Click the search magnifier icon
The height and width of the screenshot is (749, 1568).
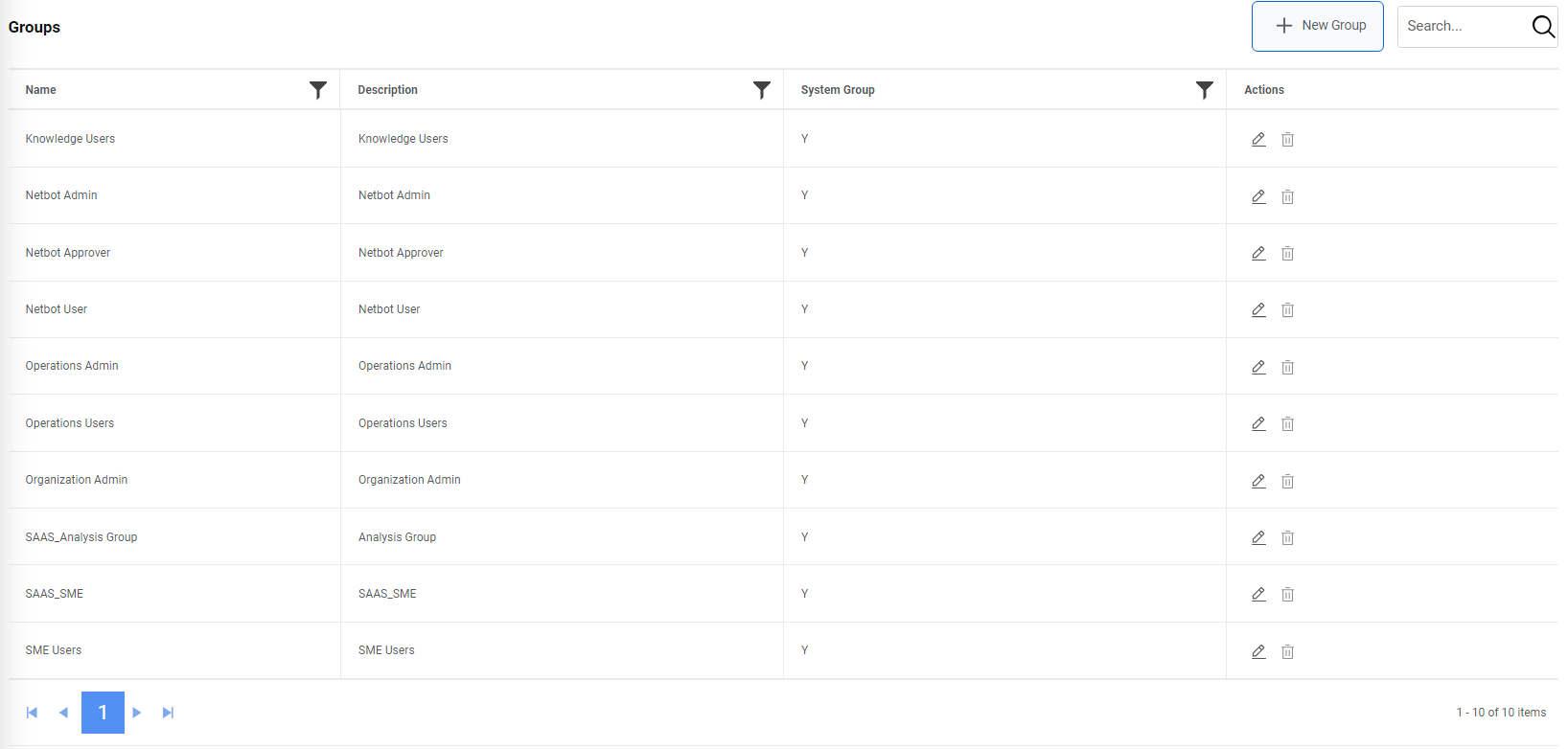1543,26
